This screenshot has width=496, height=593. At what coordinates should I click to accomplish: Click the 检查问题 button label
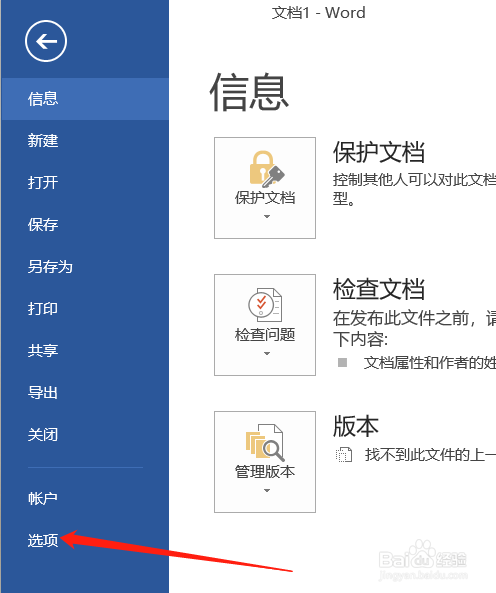tap(265, 335)
